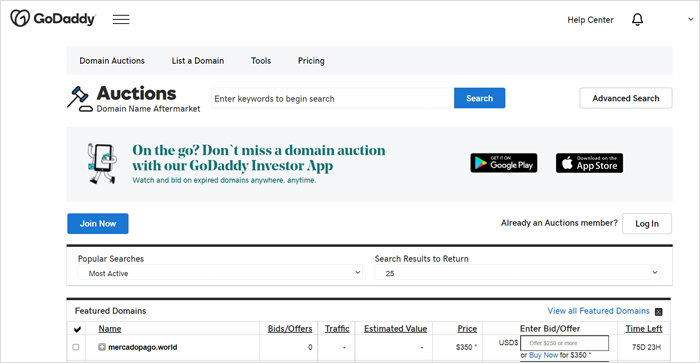Open the Popular Searches dropdown
The height and width of the screenshot is (363, 700).
tap(220, 273)
